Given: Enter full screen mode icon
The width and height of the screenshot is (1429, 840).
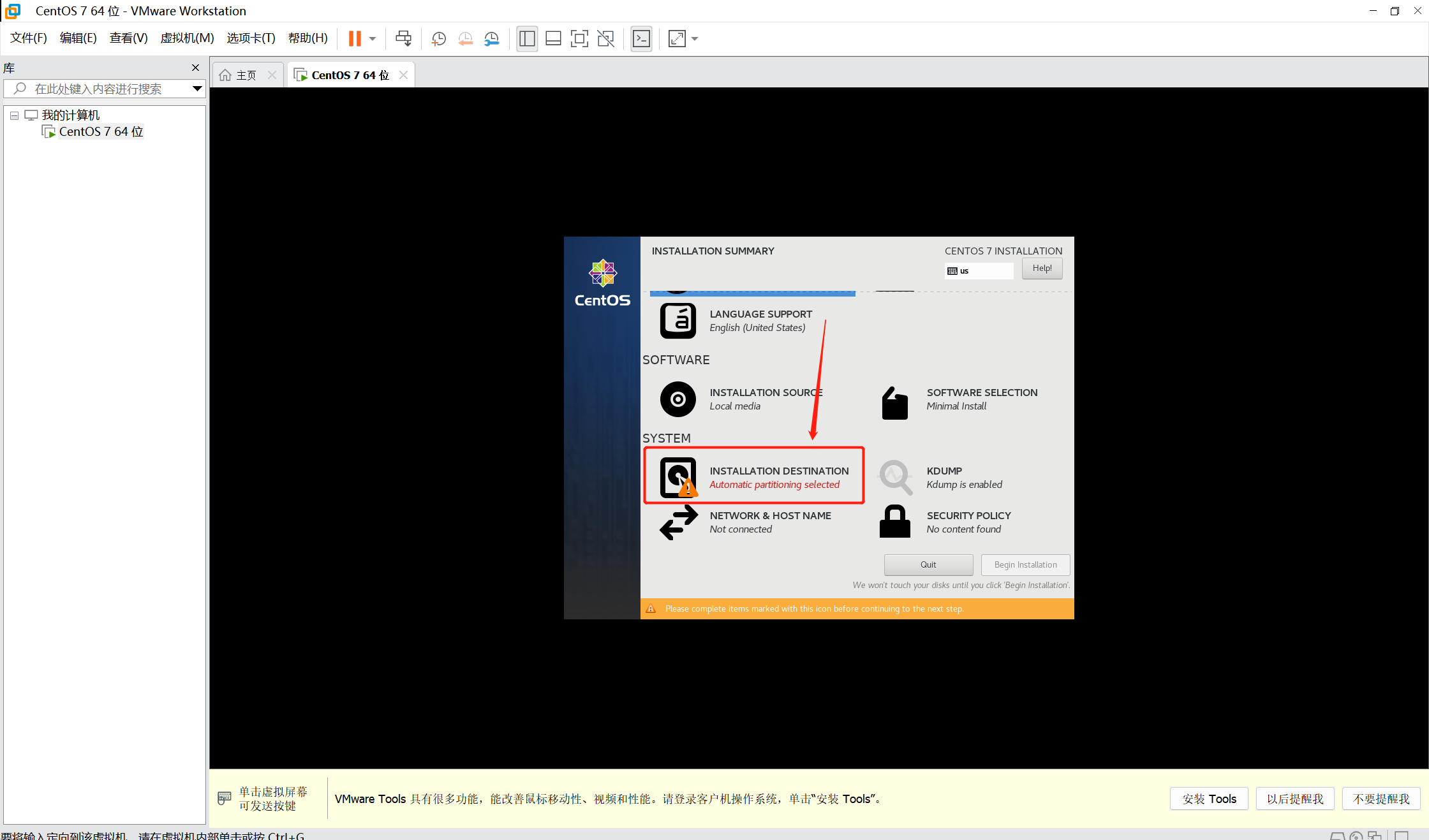Looking at the screenshot, I should [x=579, y=39].
